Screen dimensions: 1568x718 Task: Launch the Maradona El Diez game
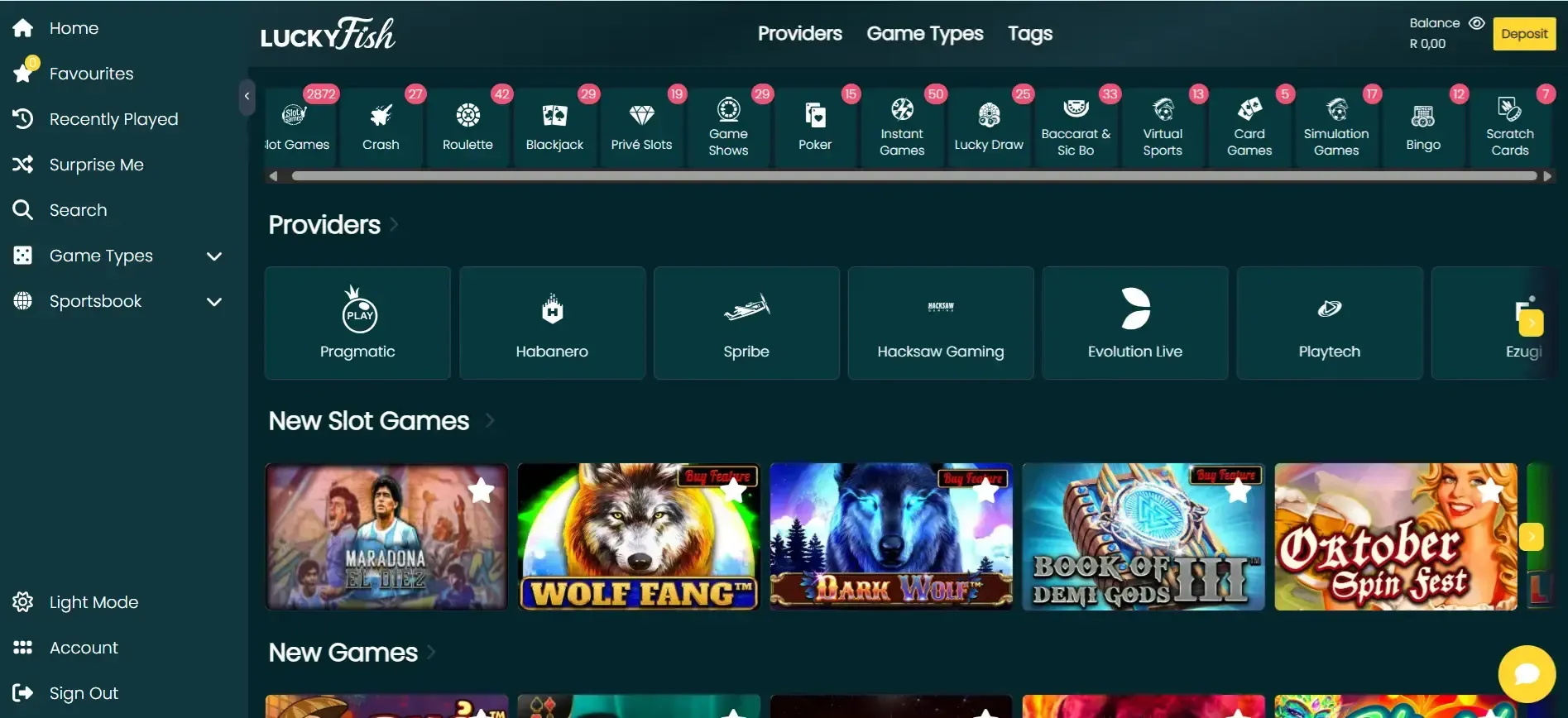point(386,537)
